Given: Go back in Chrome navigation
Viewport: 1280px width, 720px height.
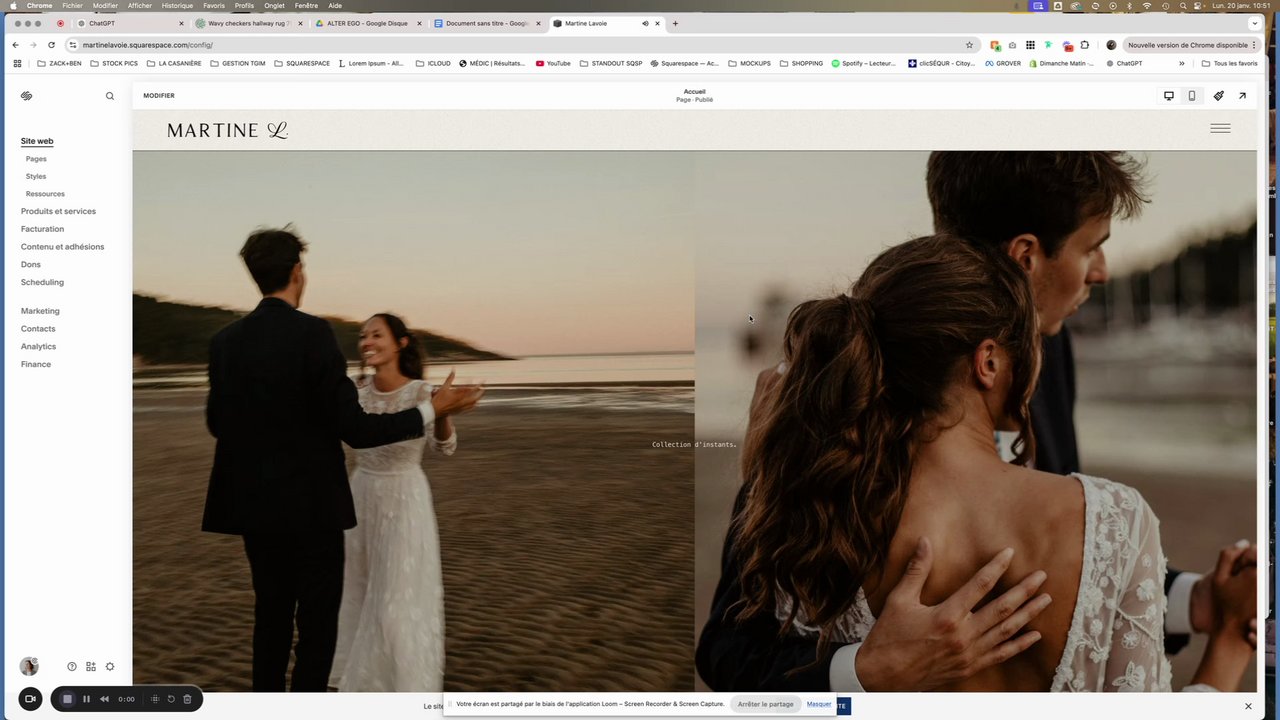Looking at the screenshot, I should 15,45.
